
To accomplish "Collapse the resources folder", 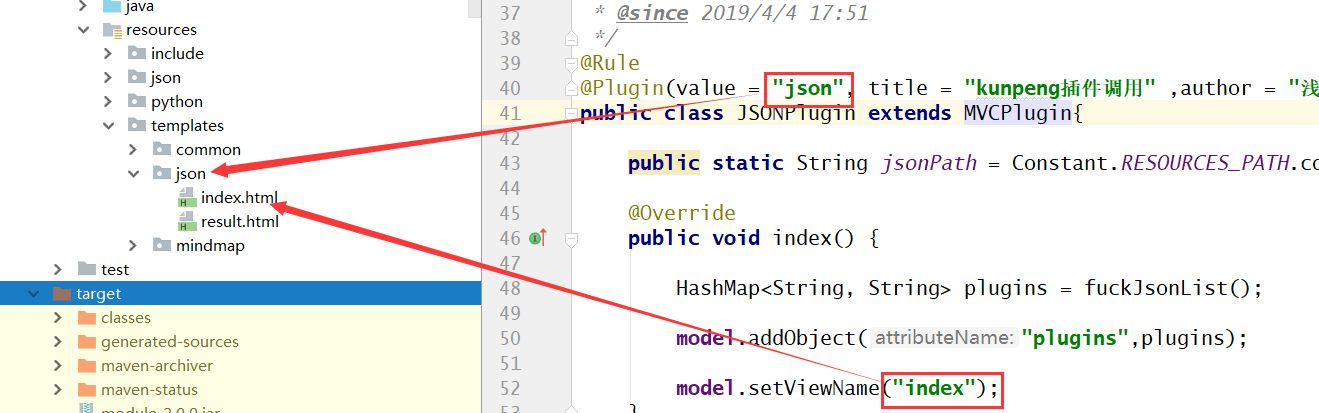I will (84, 30).
